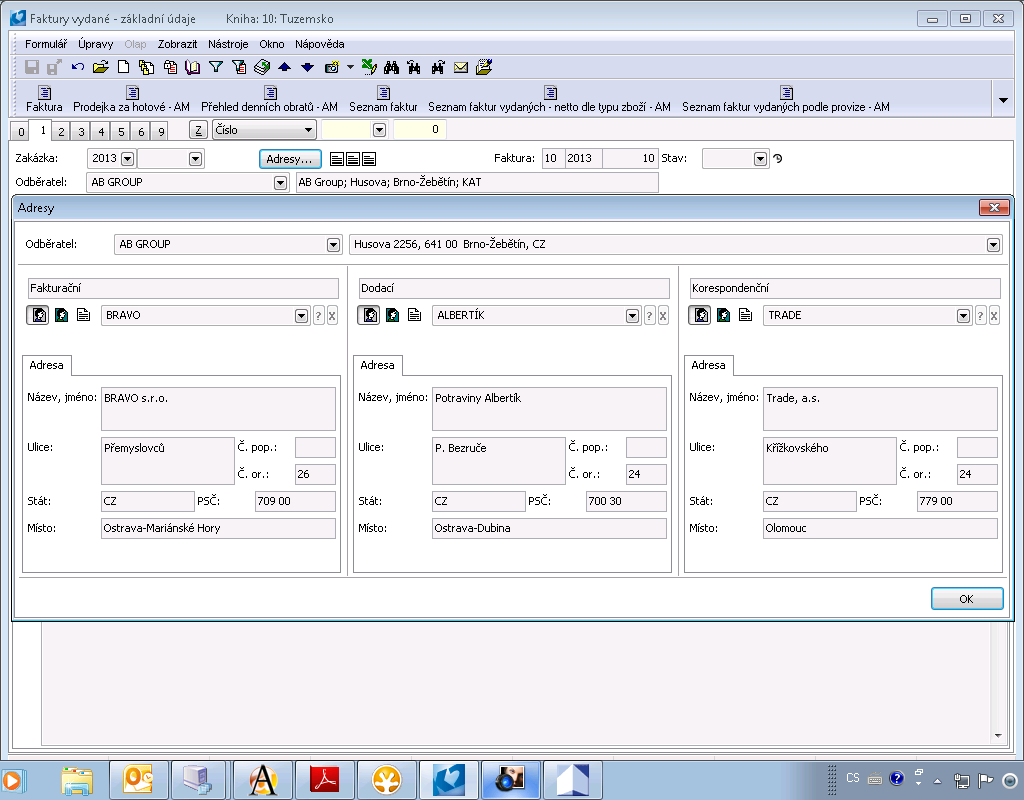Open the Faktura report shortcut

tap(44, 99)
